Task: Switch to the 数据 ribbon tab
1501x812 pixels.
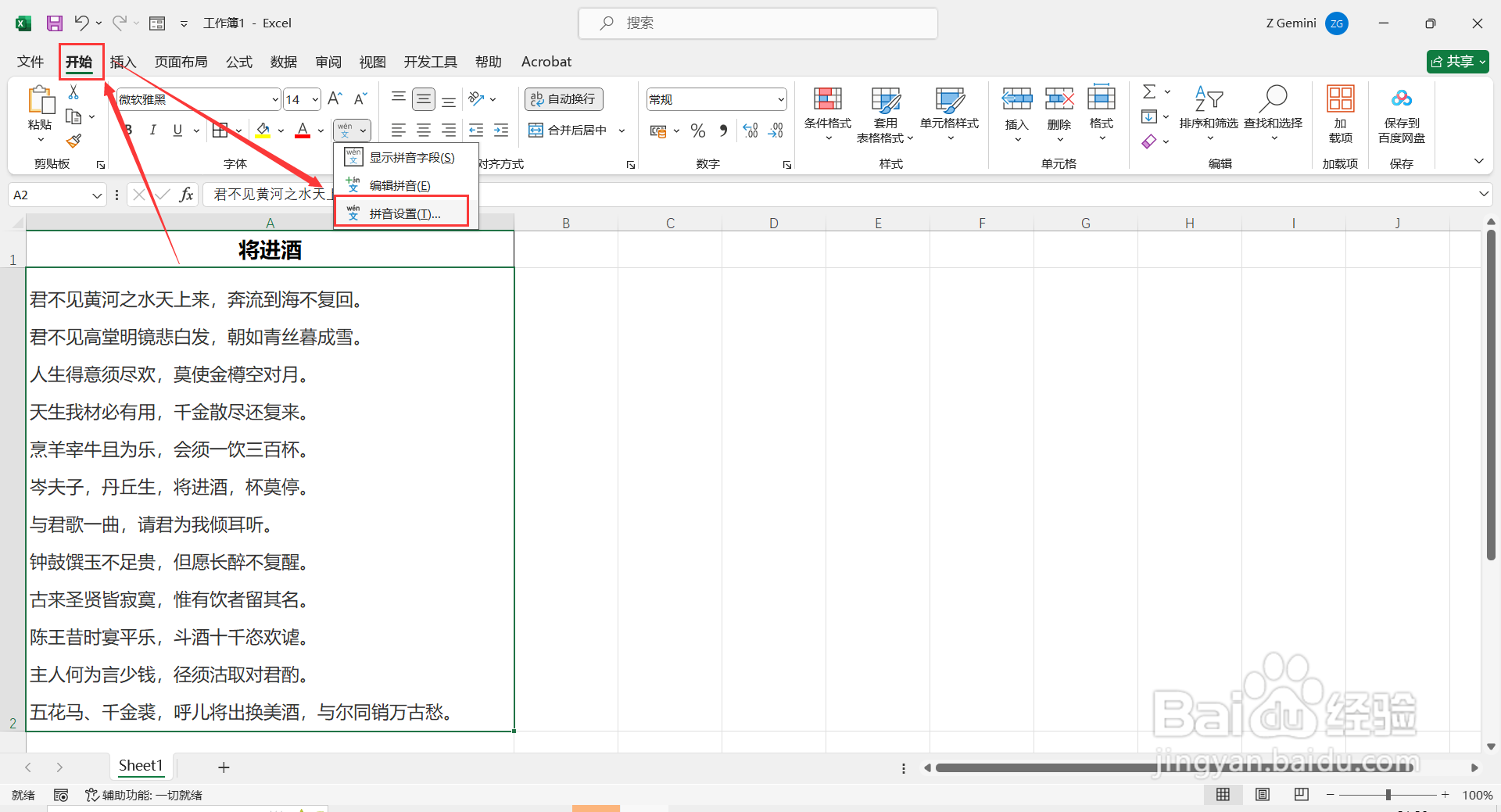Action: tap(283, 62)
